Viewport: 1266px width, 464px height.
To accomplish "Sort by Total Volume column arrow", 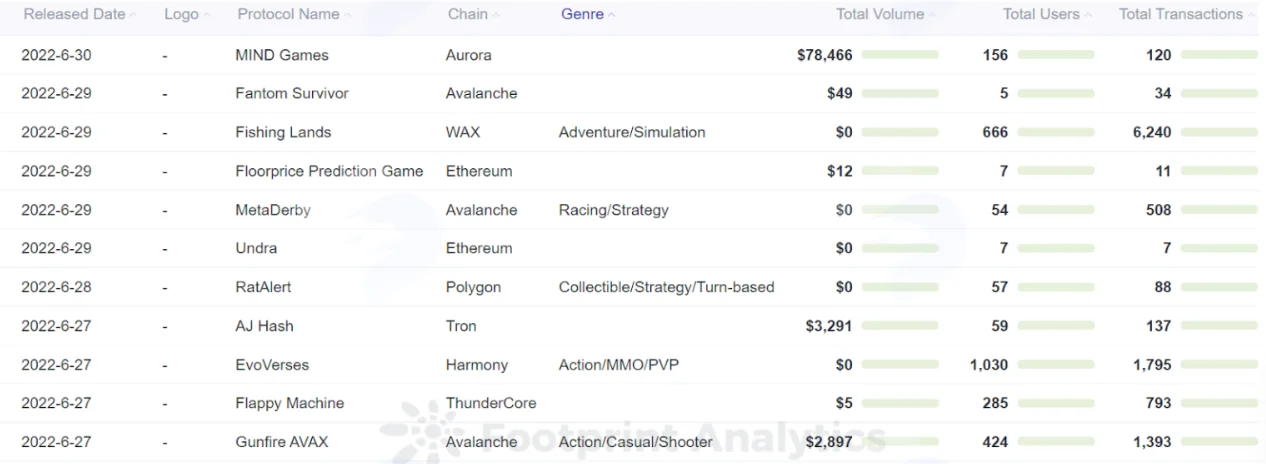I will pos(933,15).
